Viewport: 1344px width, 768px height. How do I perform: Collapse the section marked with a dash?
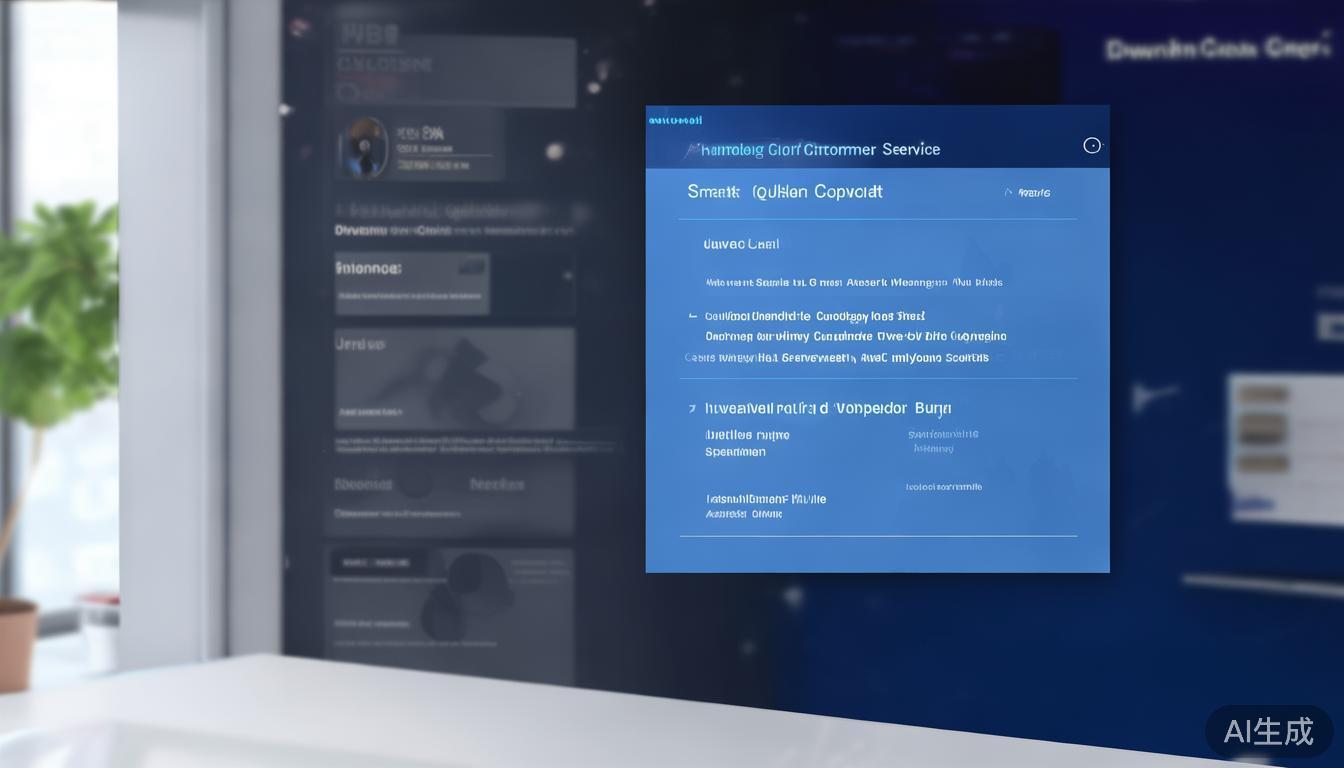tap(693, 316)
